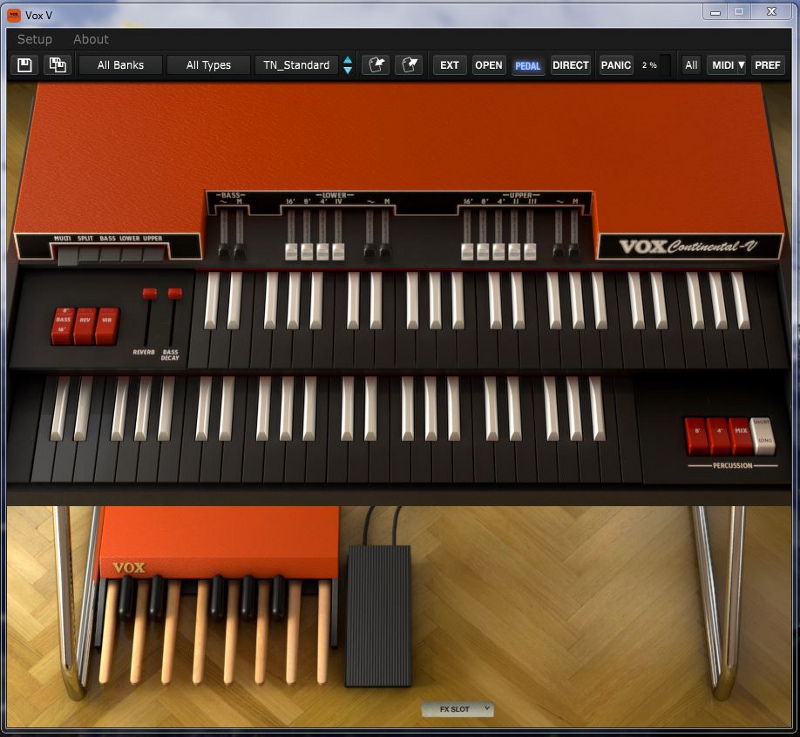Click the Save preset as icon
The image size is (800, 737).
pos(57,65)
